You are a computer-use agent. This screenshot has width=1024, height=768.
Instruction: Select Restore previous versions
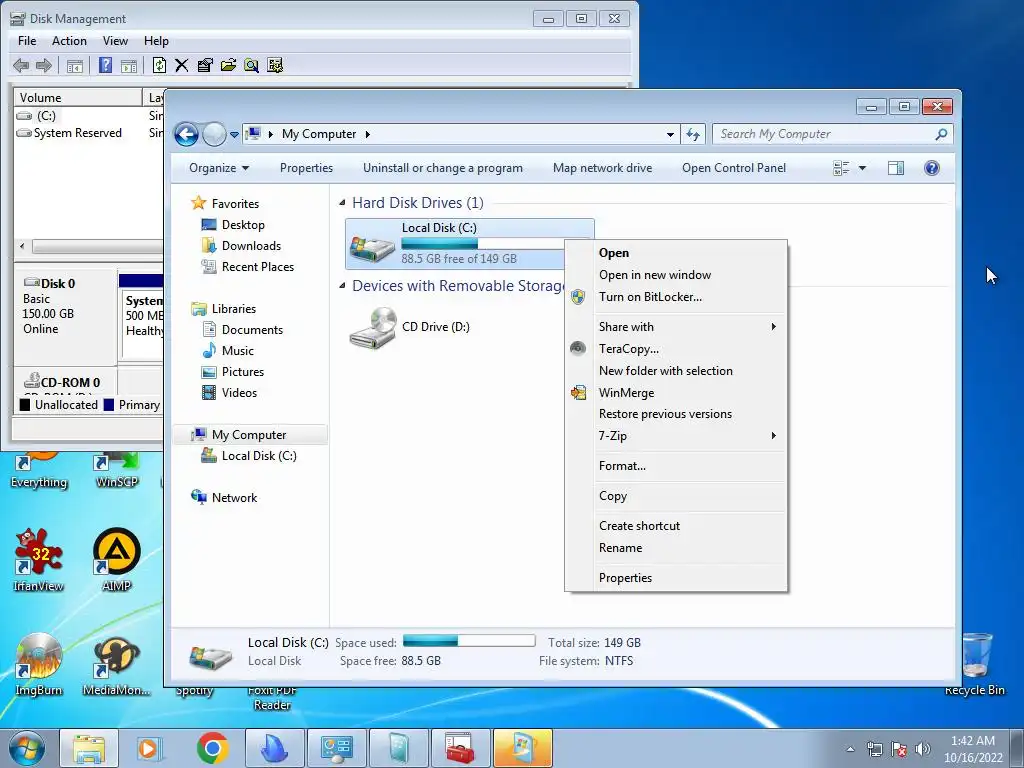[x=677, y=414]
